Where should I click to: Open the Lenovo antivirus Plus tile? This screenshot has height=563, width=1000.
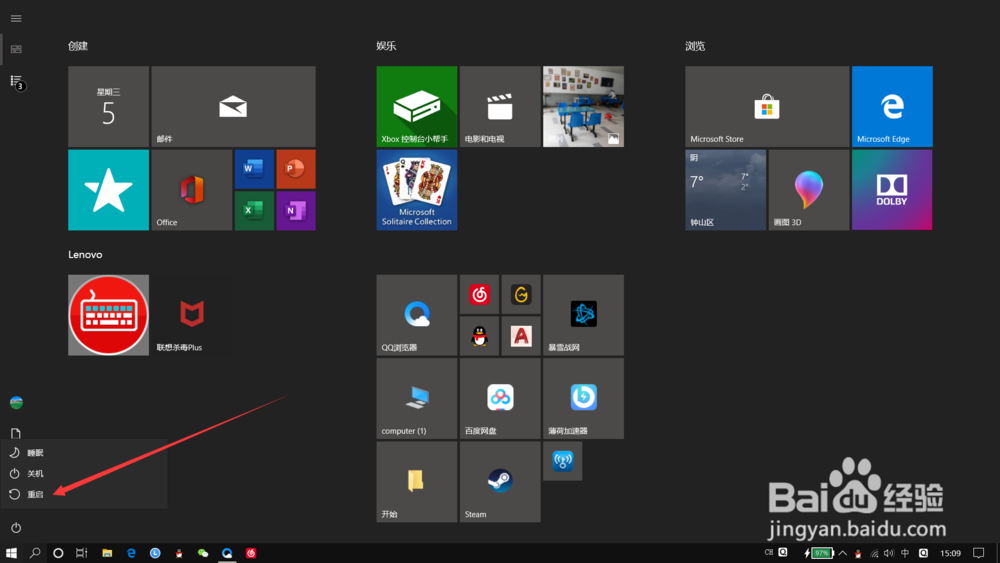(x=191, y=315)
